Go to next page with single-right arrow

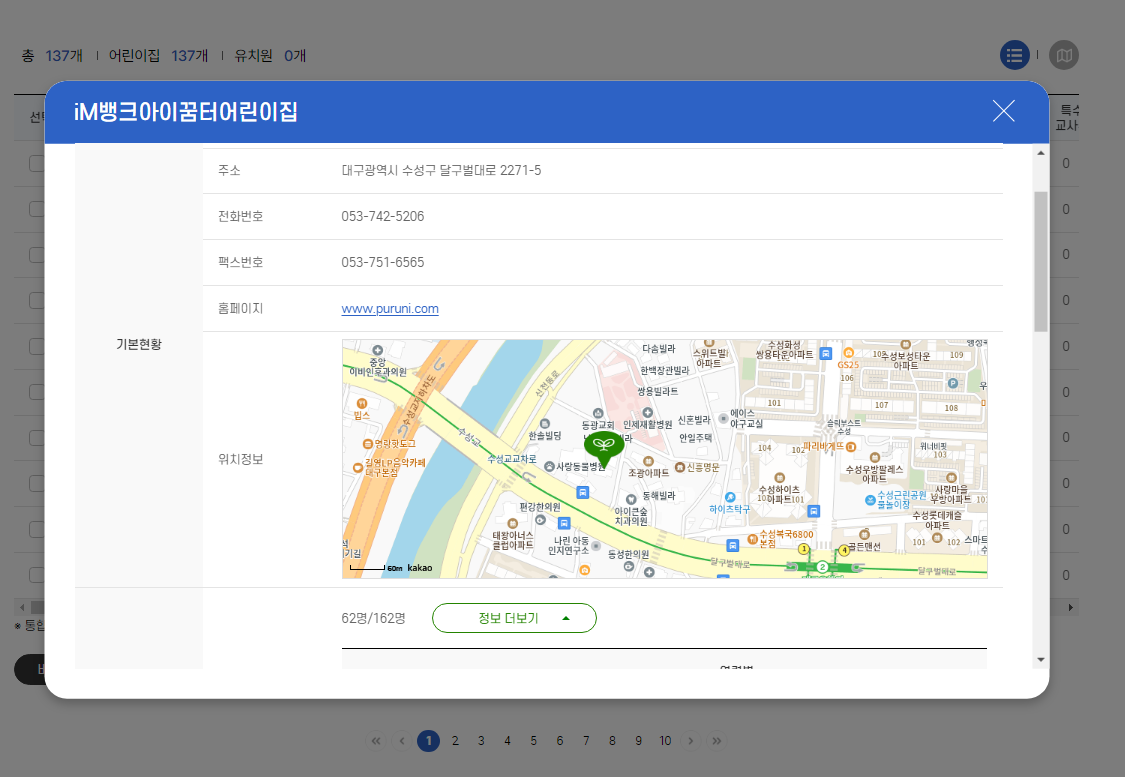pyautogui.click(x=691, y=740)
